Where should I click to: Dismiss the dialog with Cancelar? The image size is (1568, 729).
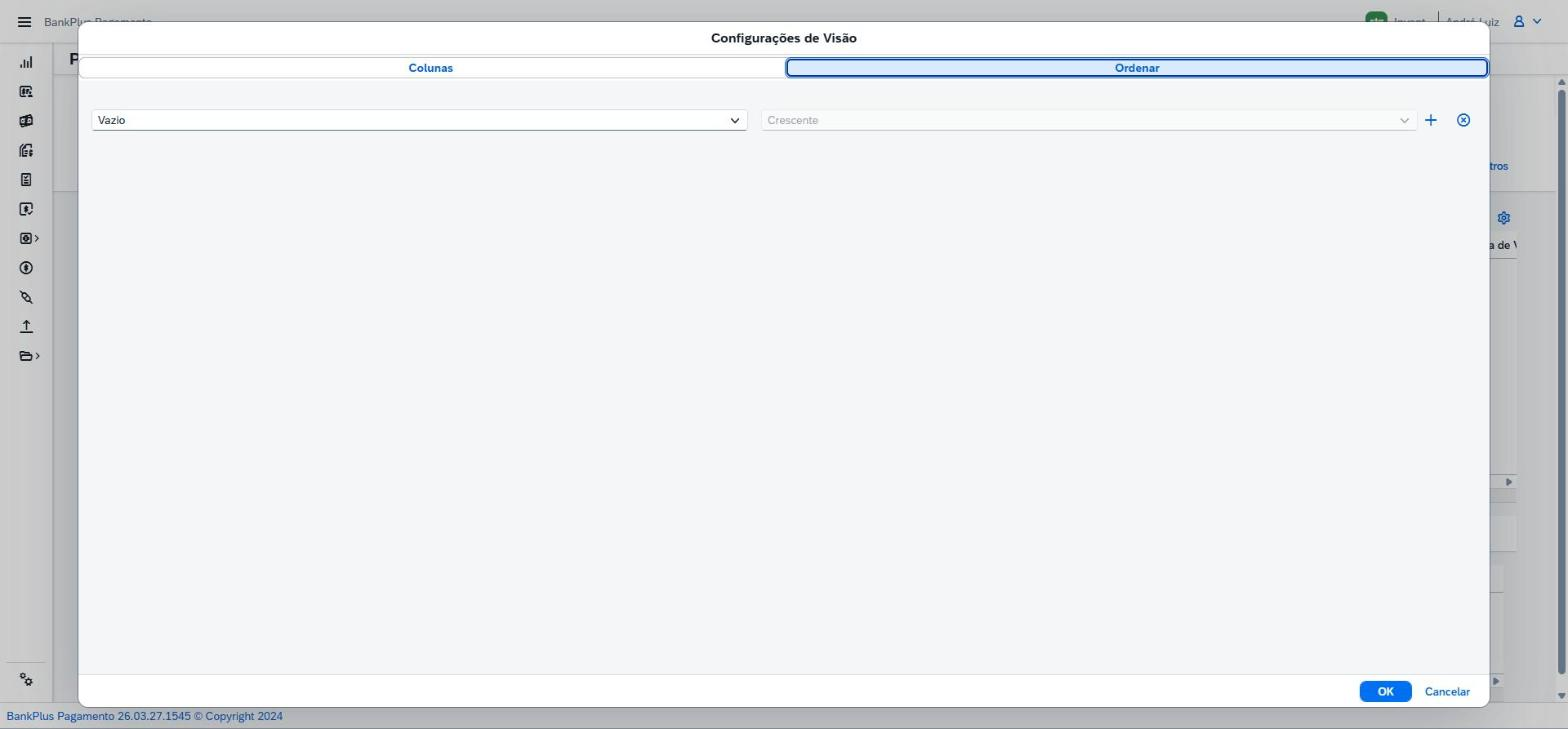pyautogui.click(x=1447, y=692)
